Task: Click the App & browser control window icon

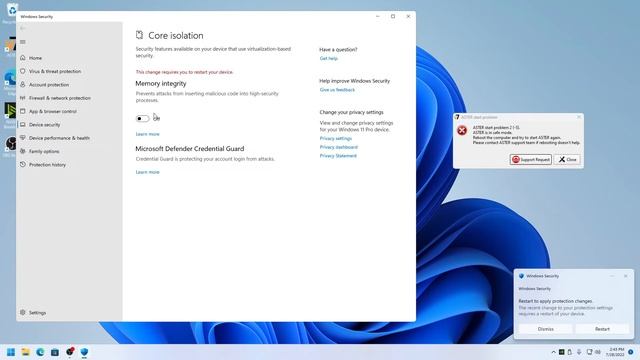Action: click(23, 111)
